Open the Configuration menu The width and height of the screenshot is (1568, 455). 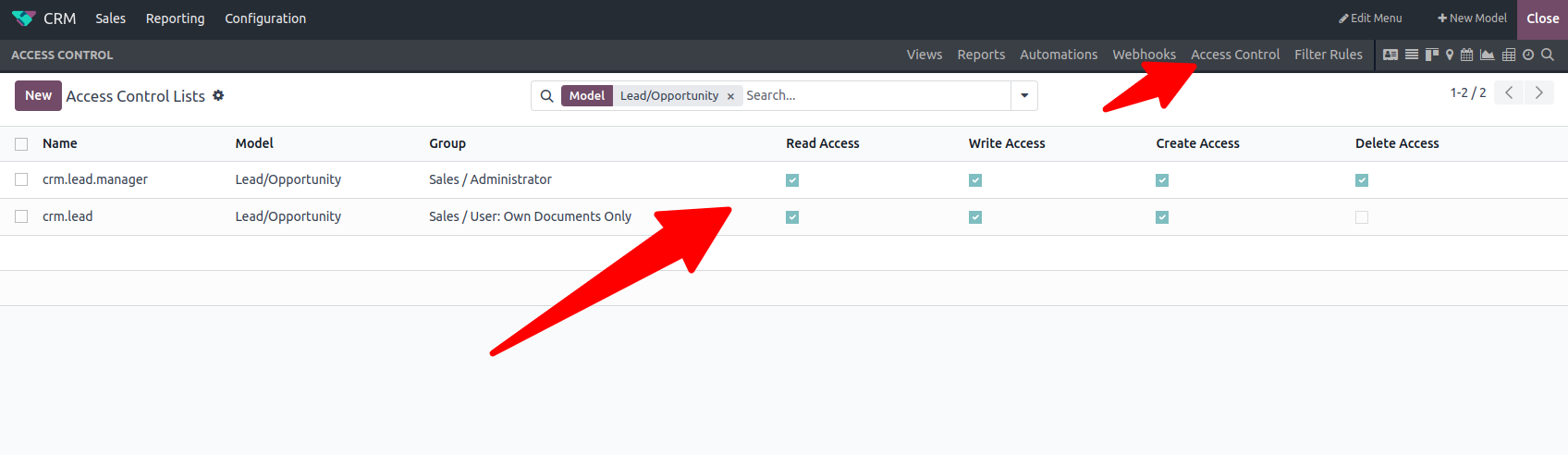(x=265, y=18)
